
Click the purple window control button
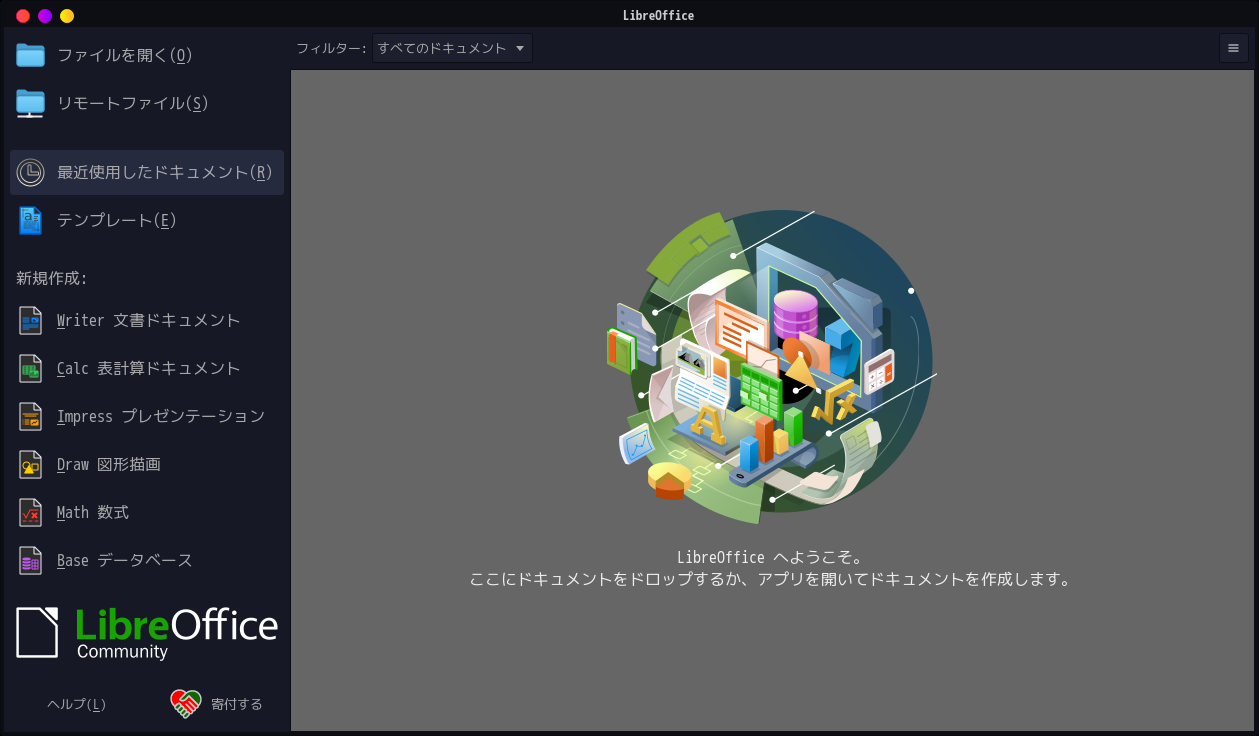pyautogui.click(x=45, y=16)
